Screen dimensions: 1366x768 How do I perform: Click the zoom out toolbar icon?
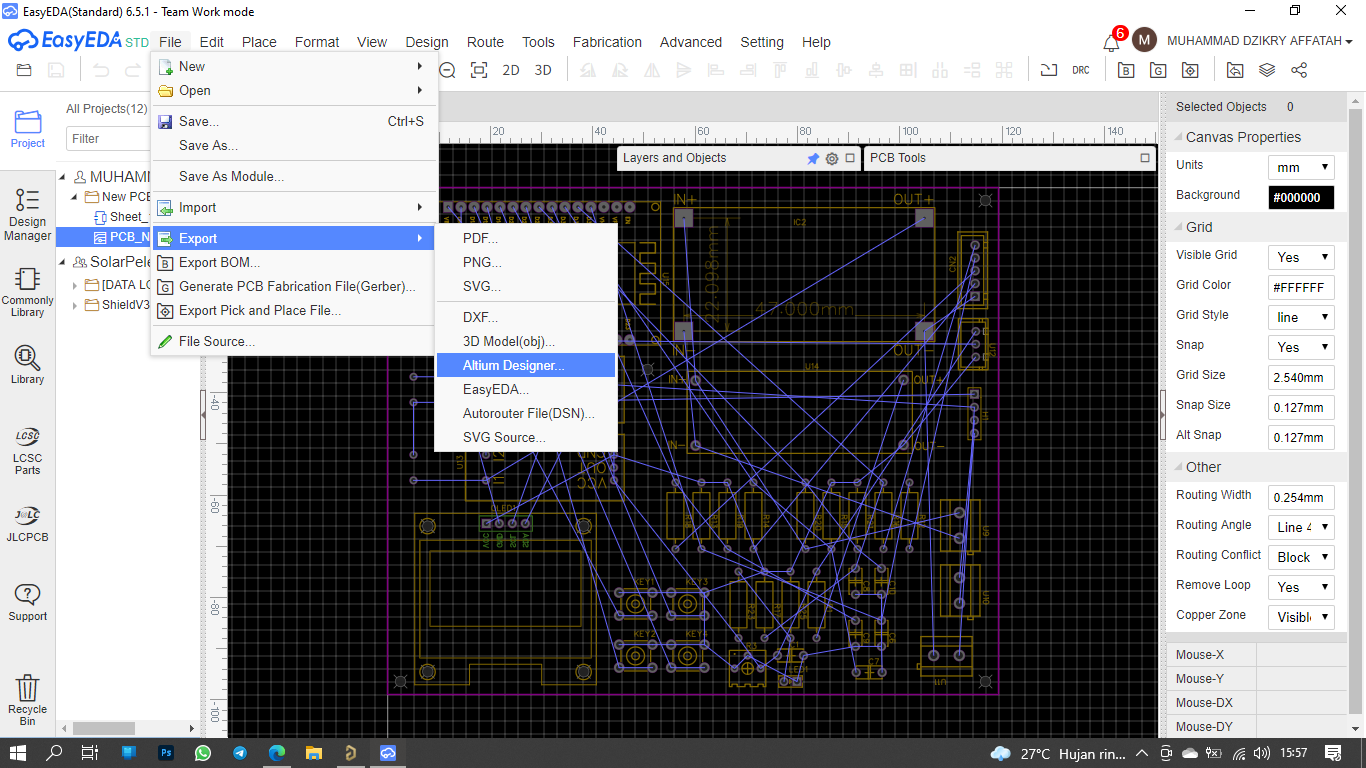click(x=447, y=70)
